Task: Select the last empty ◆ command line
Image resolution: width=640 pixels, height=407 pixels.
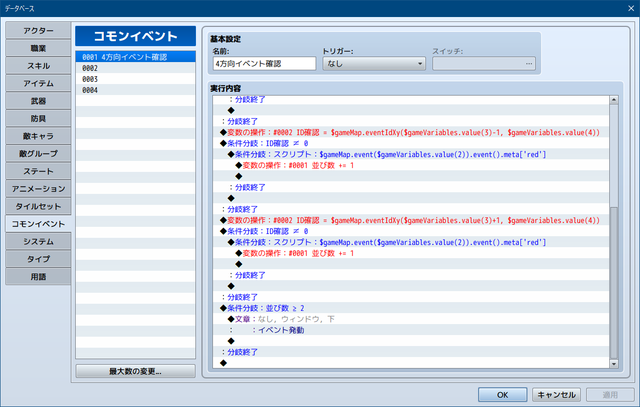Action: [x=411, y=363]
